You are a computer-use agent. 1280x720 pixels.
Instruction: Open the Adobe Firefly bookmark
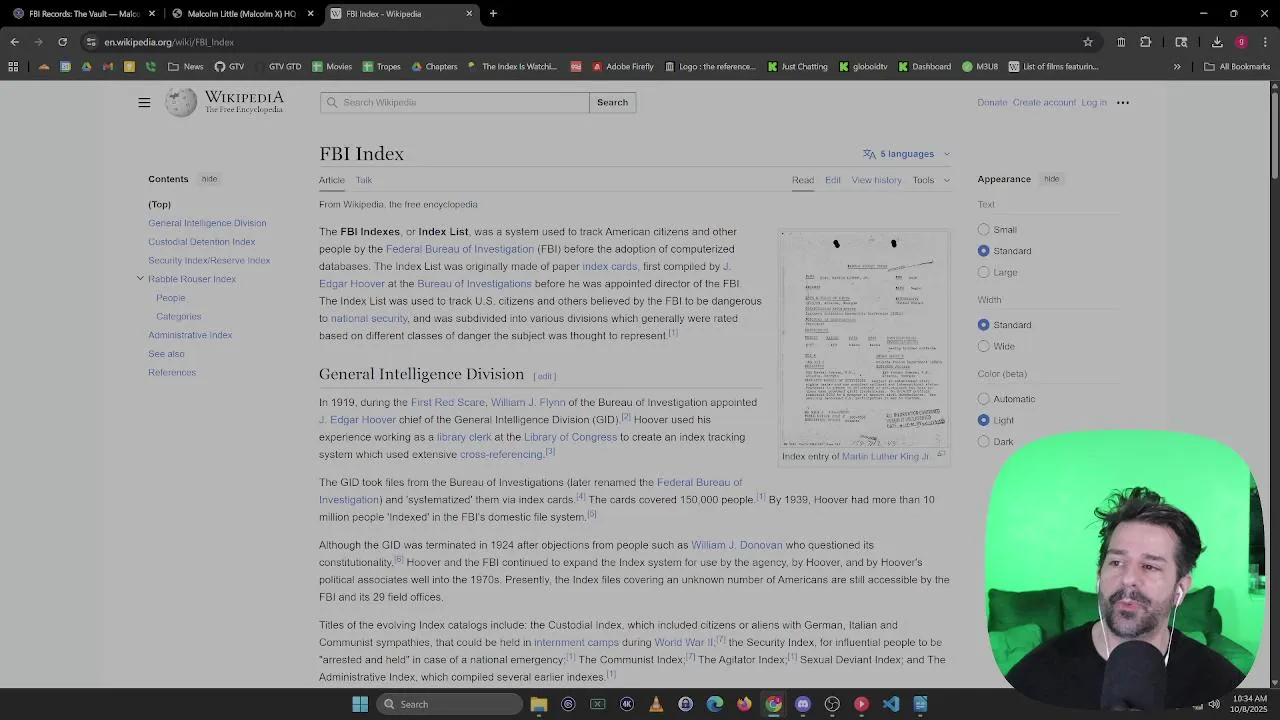(x=622, y=67)
